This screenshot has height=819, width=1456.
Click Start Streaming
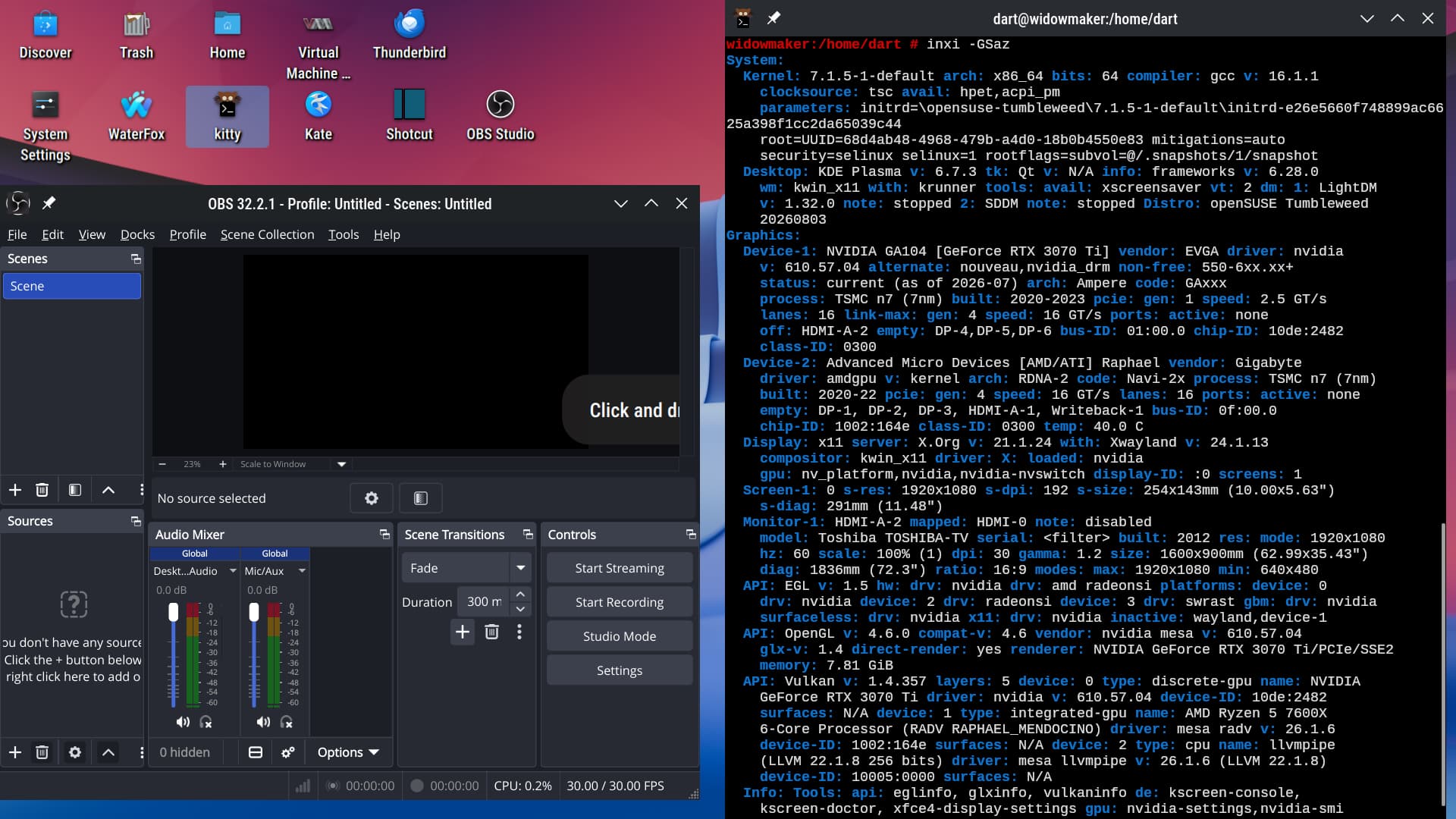click(x=620, y=568)
